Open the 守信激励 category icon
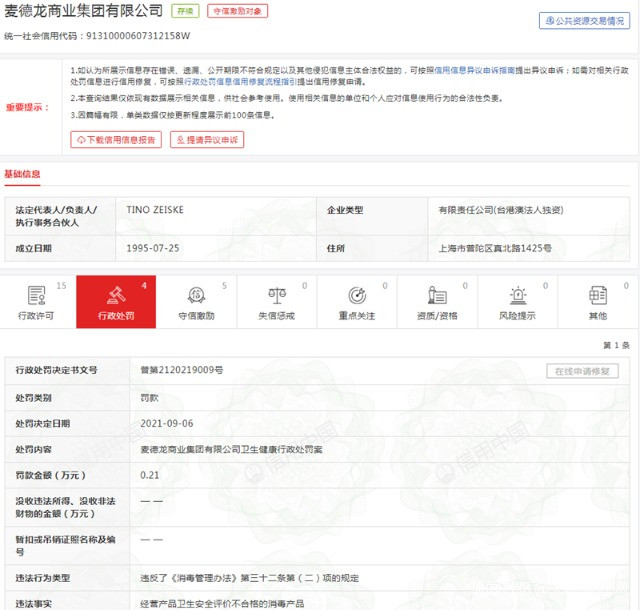Image resolution: width=640 pixels, height=610 pixels. click(x=196, y=296)
